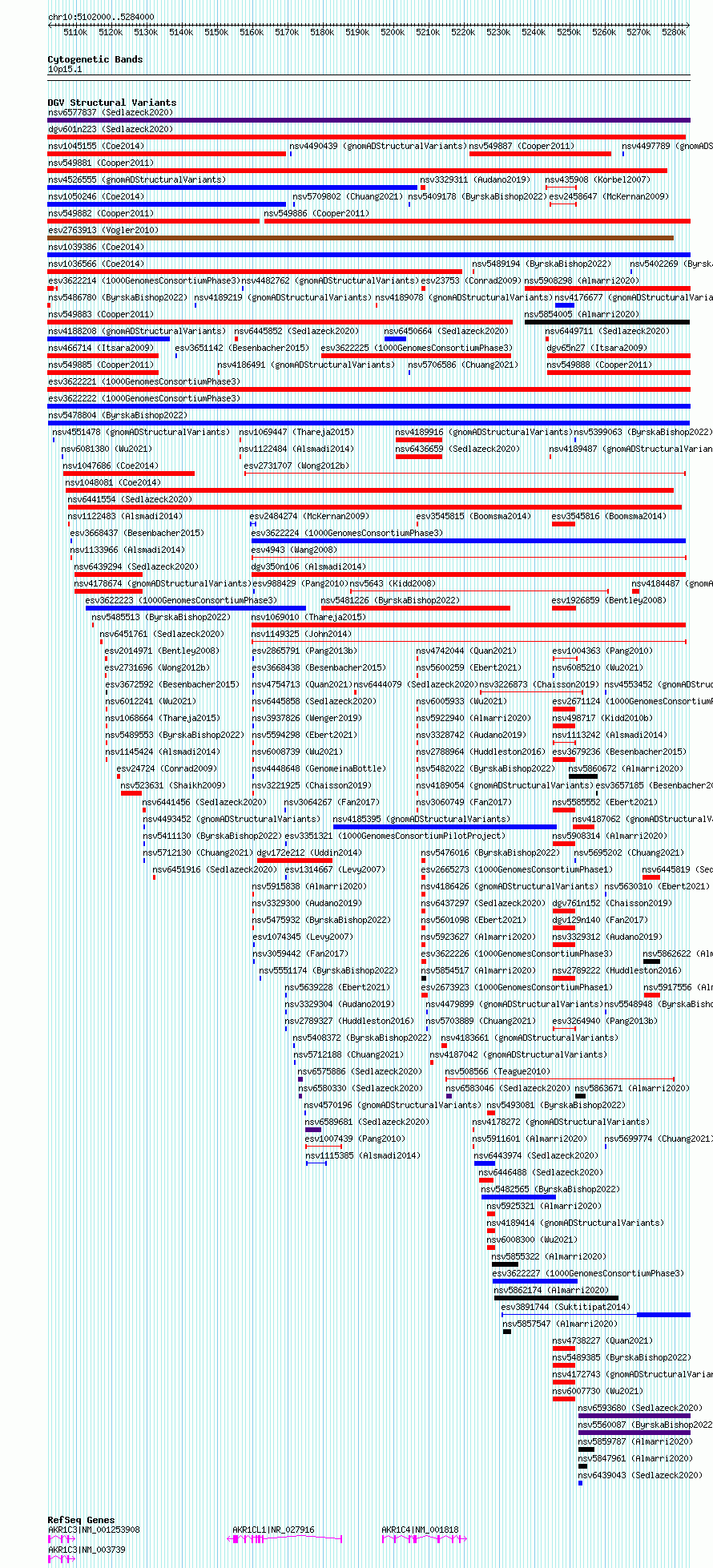
Task: Click nsv549886 (Cooper2011) label
Action: tap(317, 213)
